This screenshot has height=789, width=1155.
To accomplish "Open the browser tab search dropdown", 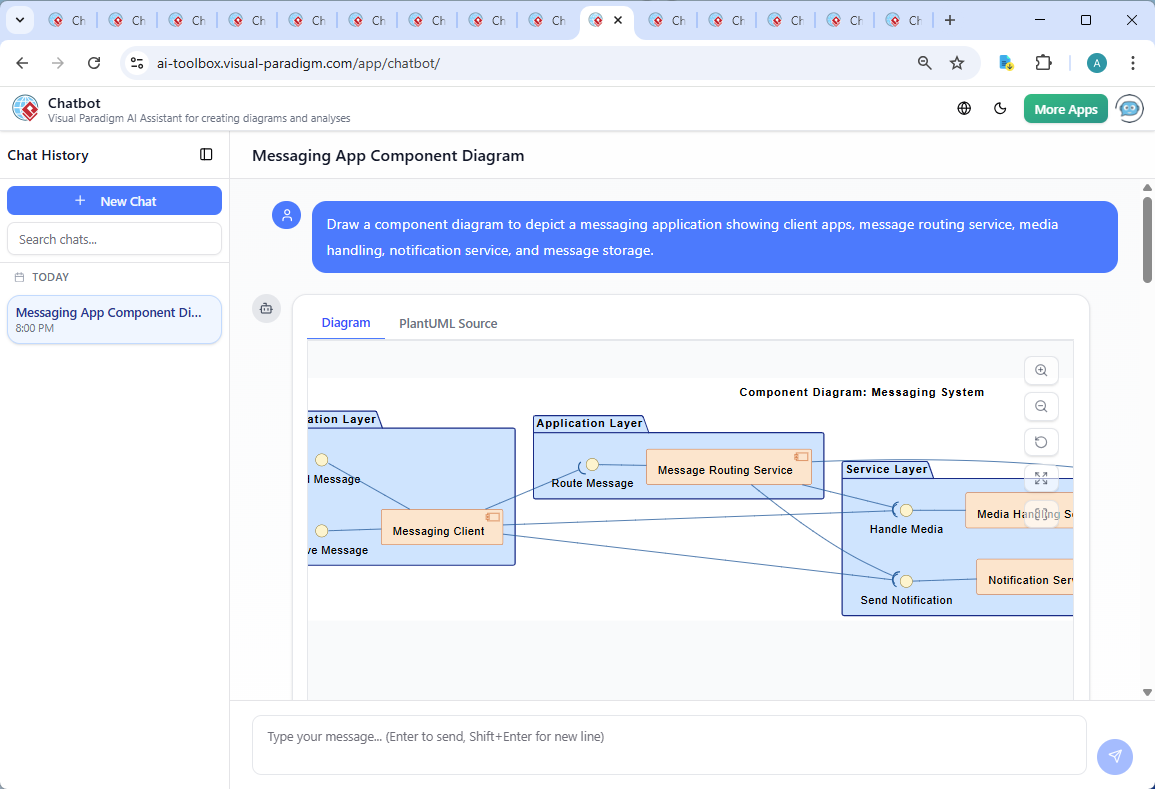I will pos(19,19).
